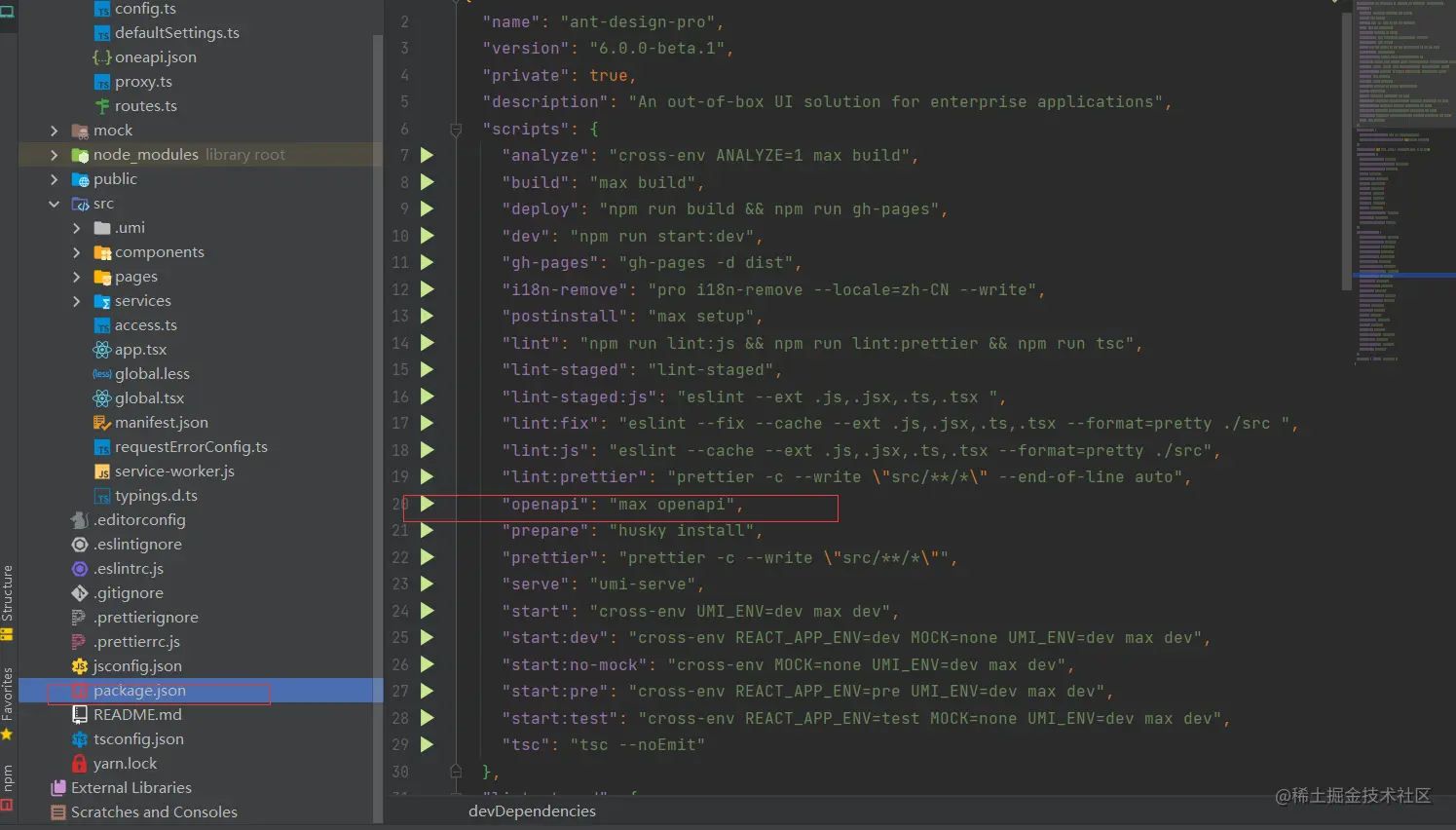Open README.md from the project tree

[137, 715]
